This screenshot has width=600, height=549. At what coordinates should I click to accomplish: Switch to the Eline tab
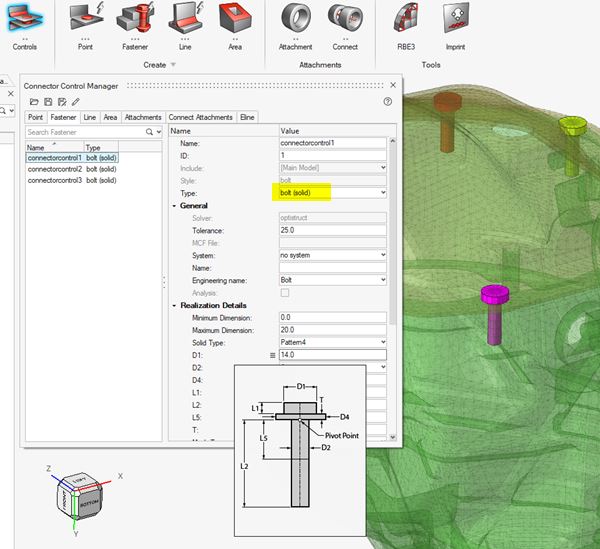pyautogui.click(x=247, y=118)
